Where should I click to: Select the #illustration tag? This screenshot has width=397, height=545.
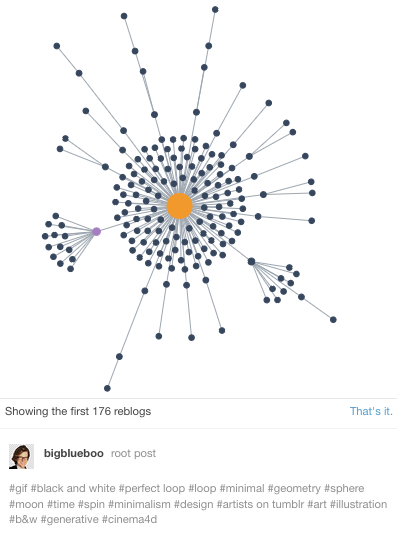click(x=358, y=504)
